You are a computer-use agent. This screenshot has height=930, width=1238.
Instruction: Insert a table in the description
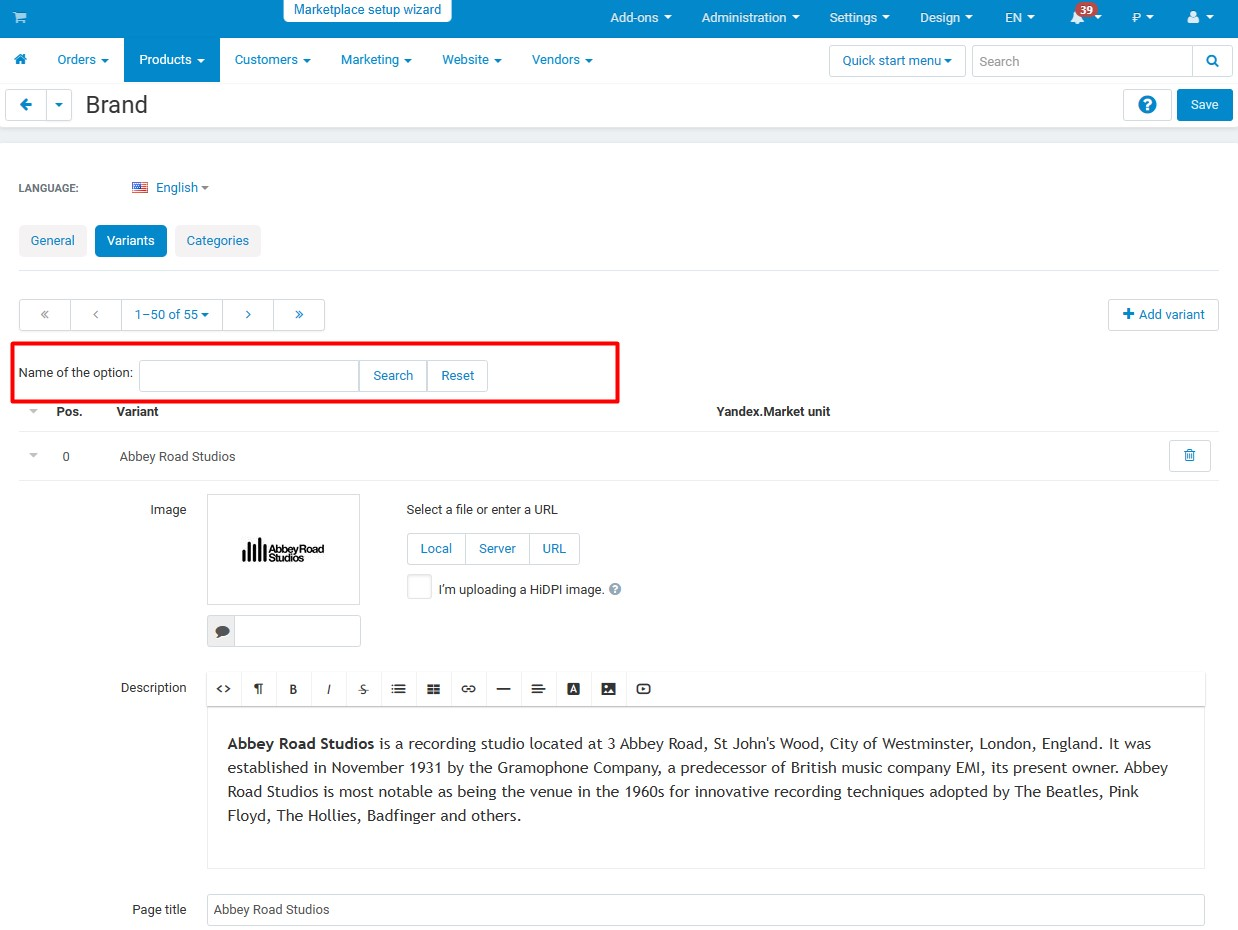tap(433, 689)
